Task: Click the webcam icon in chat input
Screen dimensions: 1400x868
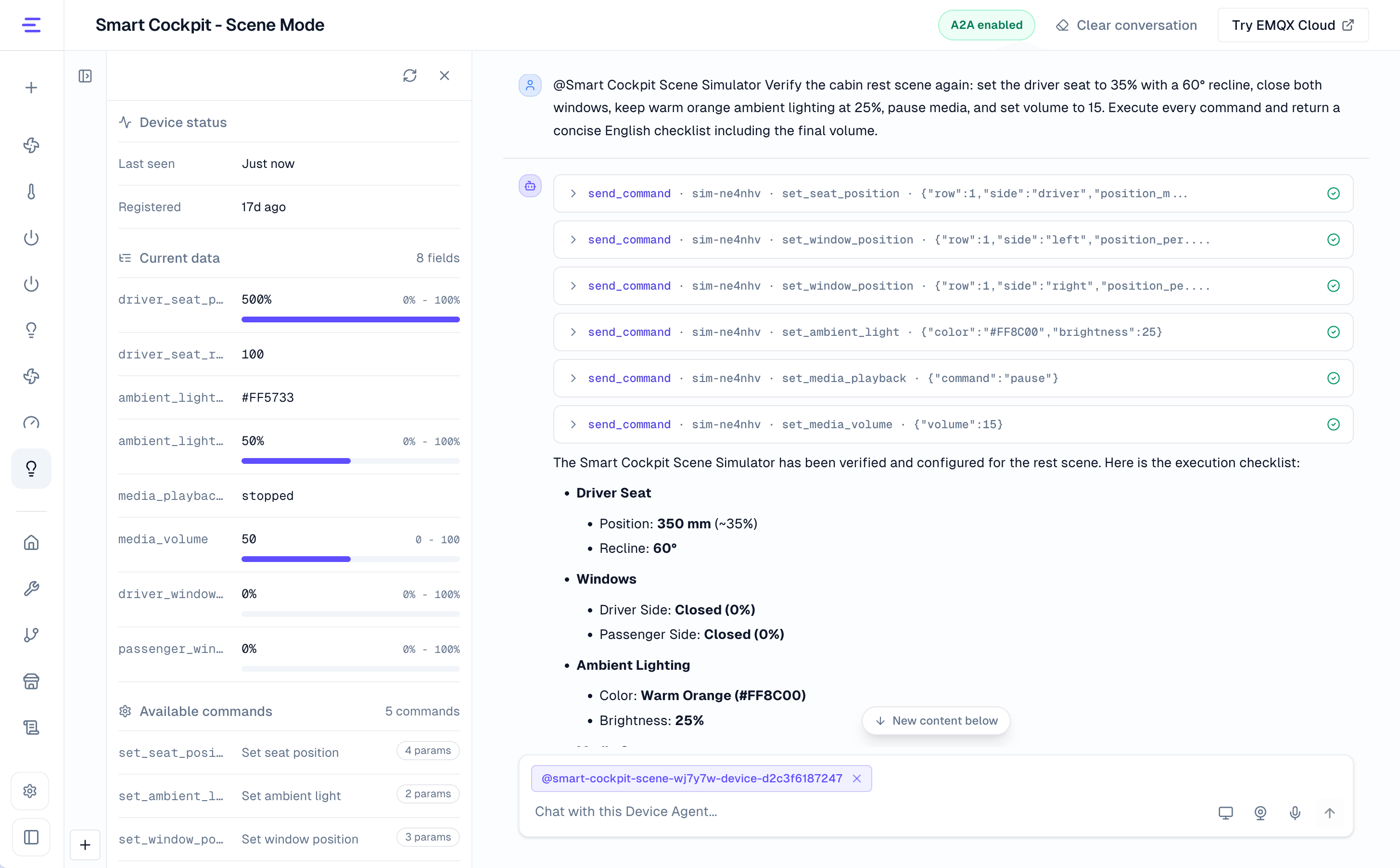Action: (x=1260, y=812)
